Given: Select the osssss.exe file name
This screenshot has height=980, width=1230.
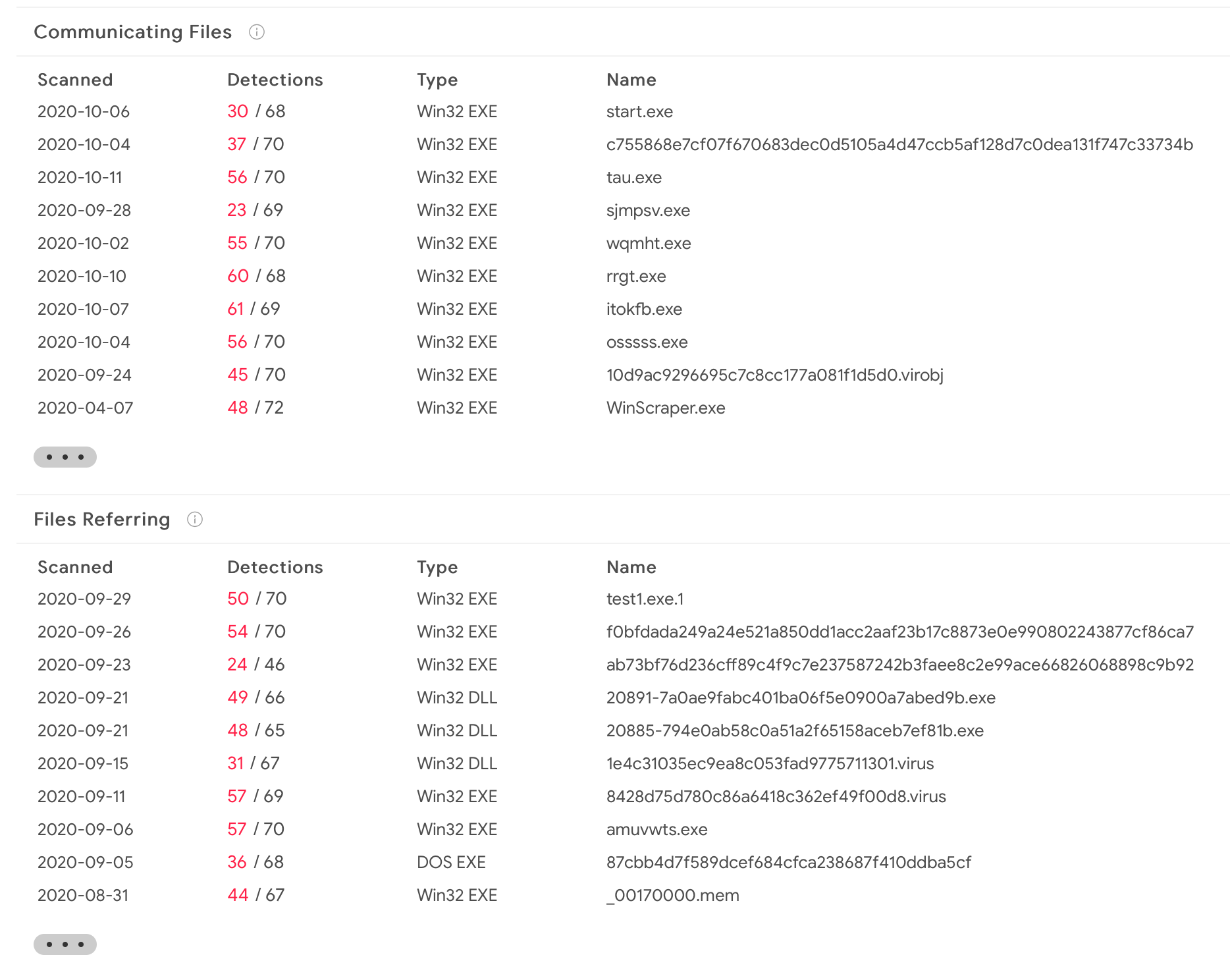Looking at the screenshot, I should 647,342.
